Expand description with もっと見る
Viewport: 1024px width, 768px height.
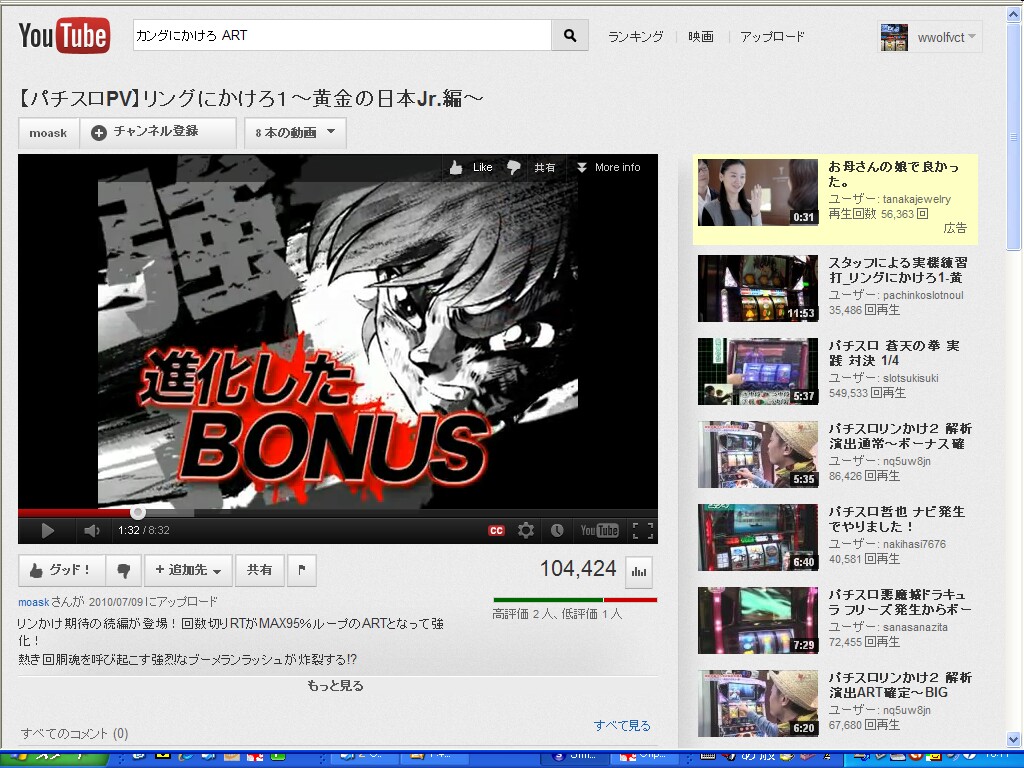(335, 686)
